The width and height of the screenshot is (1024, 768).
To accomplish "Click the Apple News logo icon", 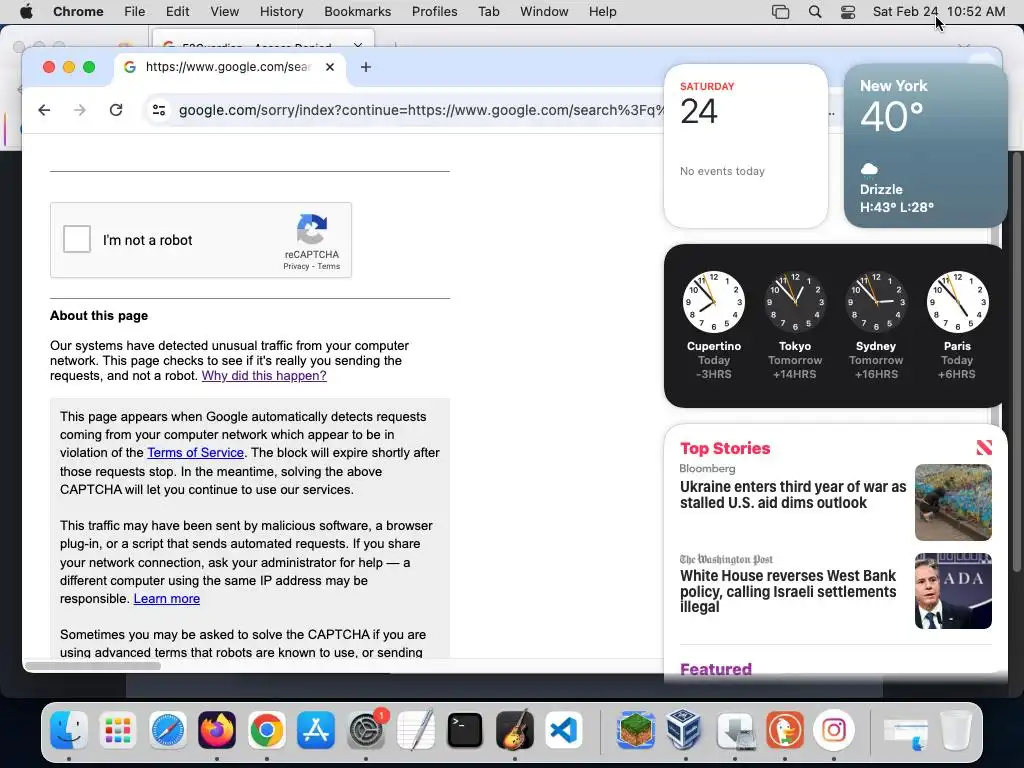I will tap(984, 447).
